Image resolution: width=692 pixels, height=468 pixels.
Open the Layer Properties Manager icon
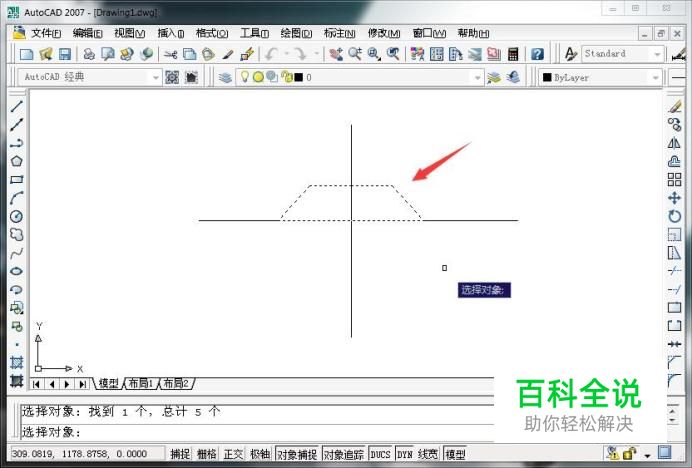click(226, 78)
